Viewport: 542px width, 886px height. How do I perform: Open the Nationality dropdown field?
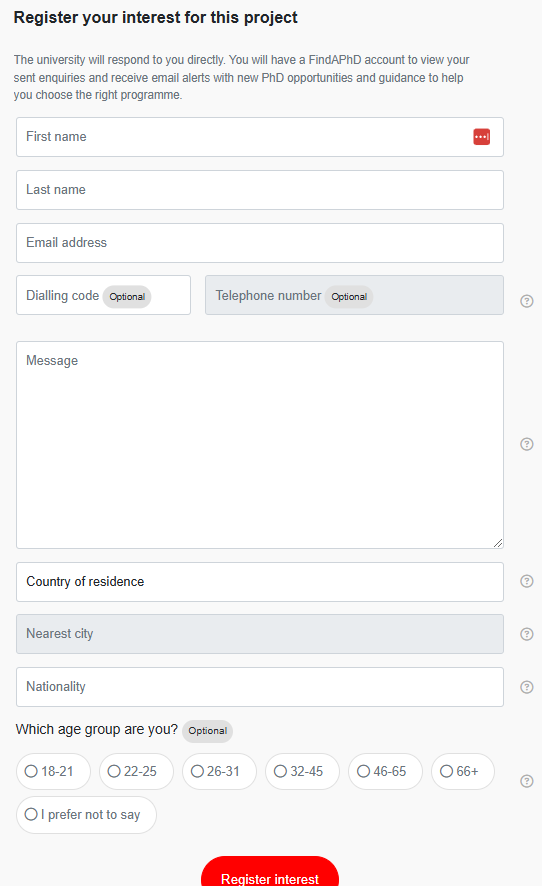(x=260, y=687)
